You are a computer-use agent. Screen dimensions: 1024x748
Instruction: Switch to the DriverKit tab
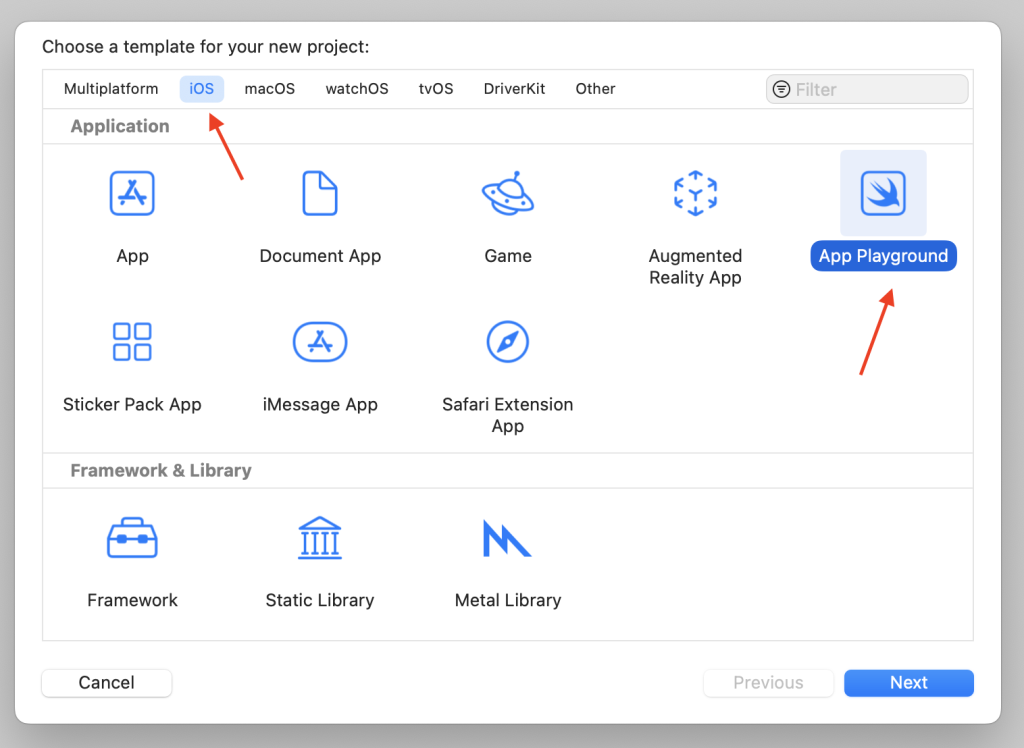point(514,89)
